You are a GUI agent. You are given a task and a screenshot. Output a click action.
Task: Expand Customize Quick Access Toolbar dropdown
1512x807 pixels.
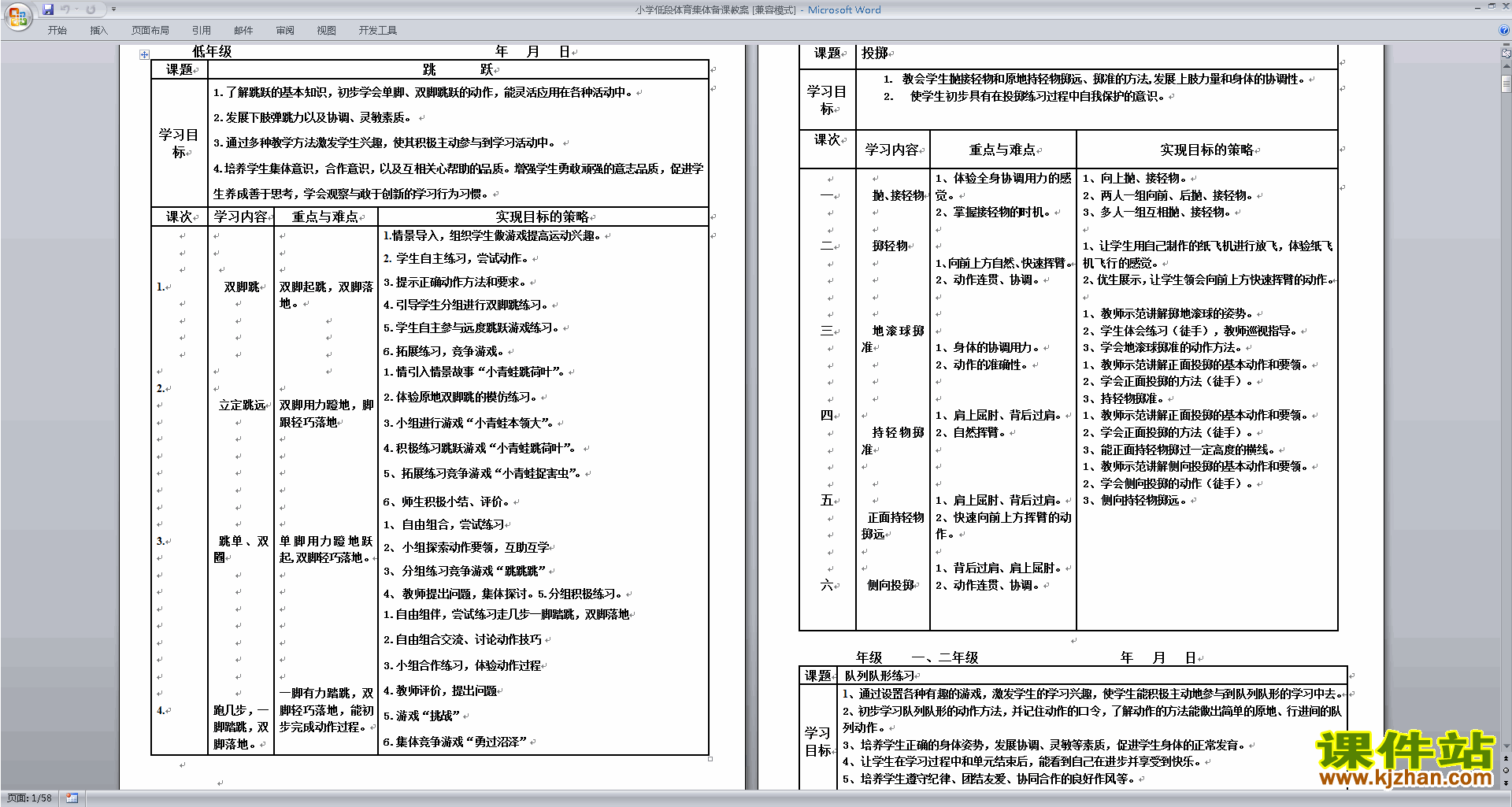click(113, 9)
